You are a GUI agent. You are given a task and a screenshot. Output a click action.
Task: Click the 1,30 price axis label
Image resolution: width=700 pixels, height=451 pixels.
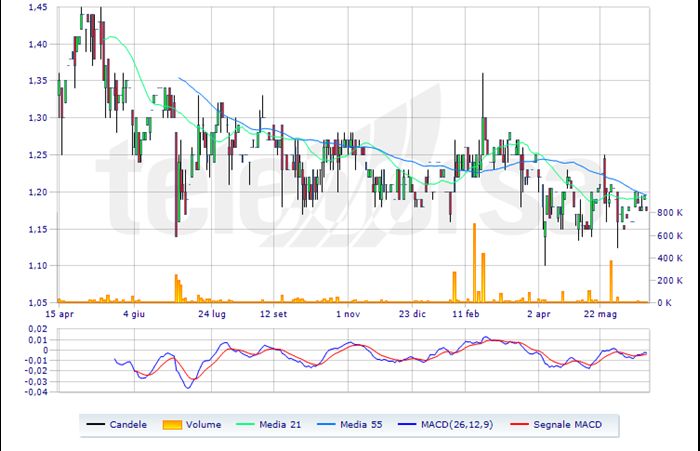click(x=38, y=118)
